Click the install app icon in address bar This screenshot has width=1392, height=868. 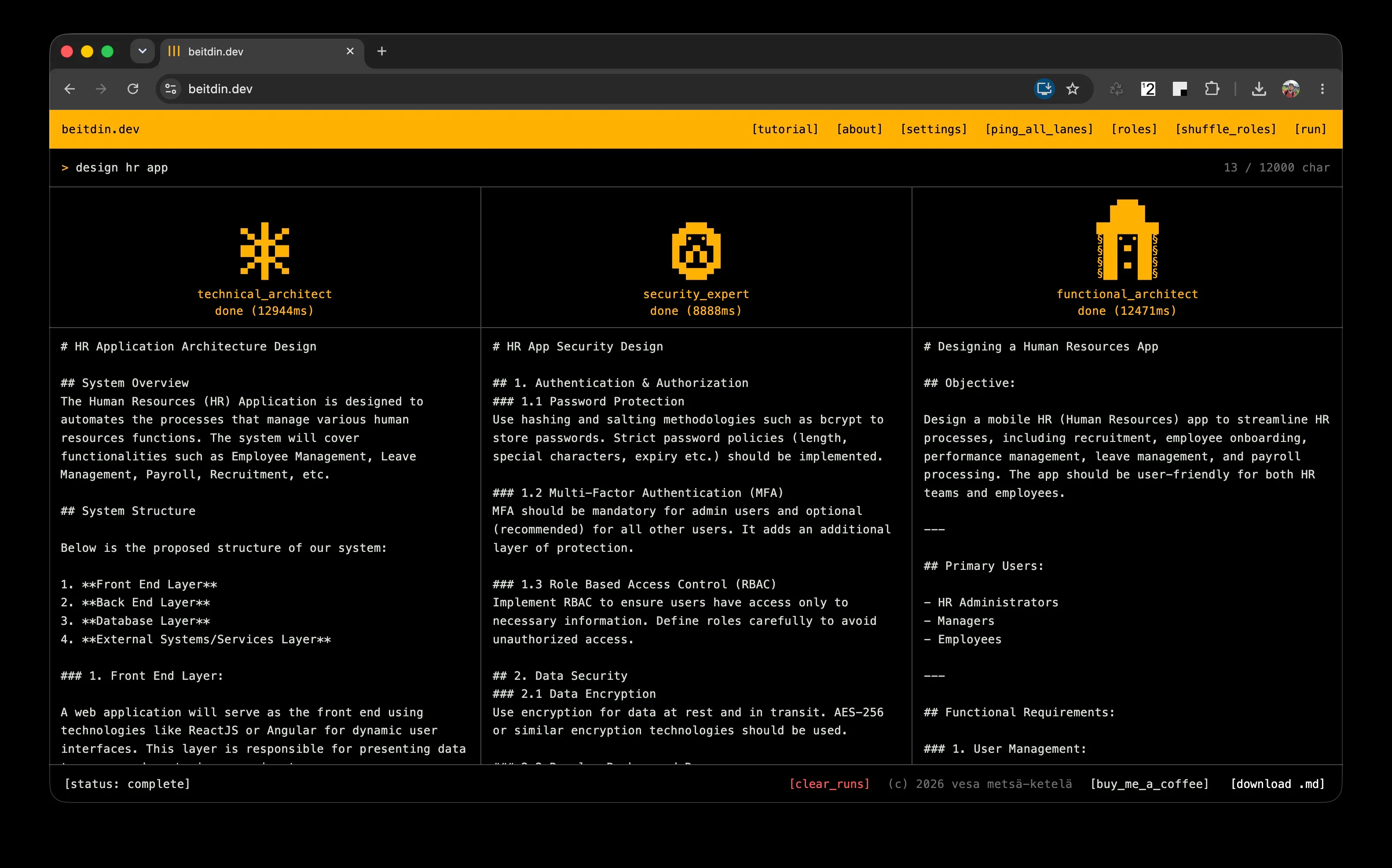1044,89
